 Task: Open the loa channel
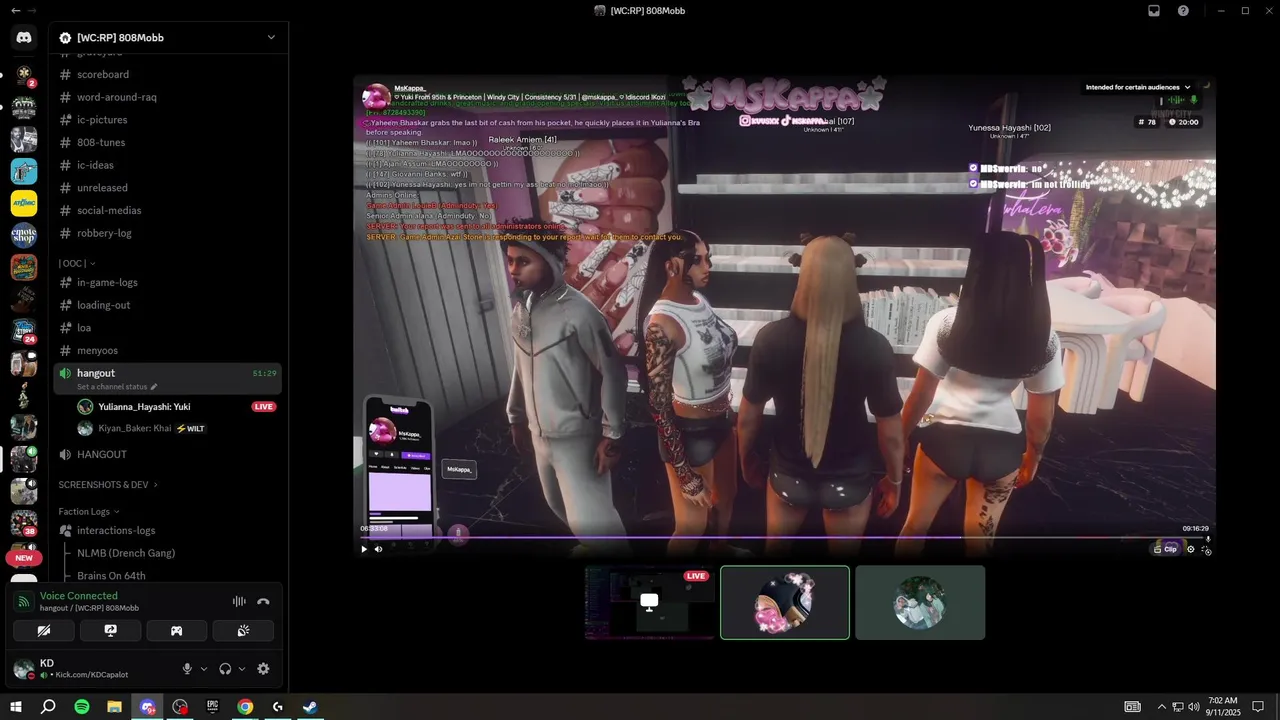click(167, 328)
